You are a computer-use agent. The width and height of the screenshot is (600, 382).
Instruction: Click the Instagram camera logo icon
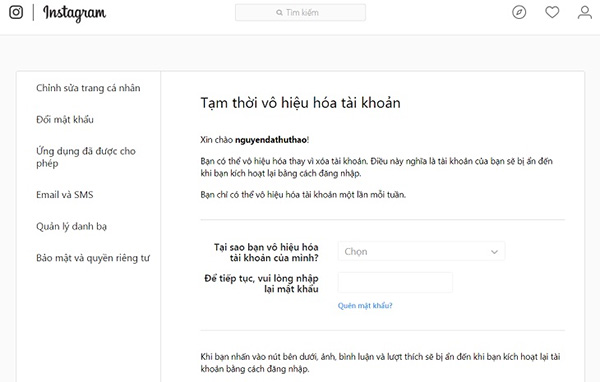pos(16,12)
